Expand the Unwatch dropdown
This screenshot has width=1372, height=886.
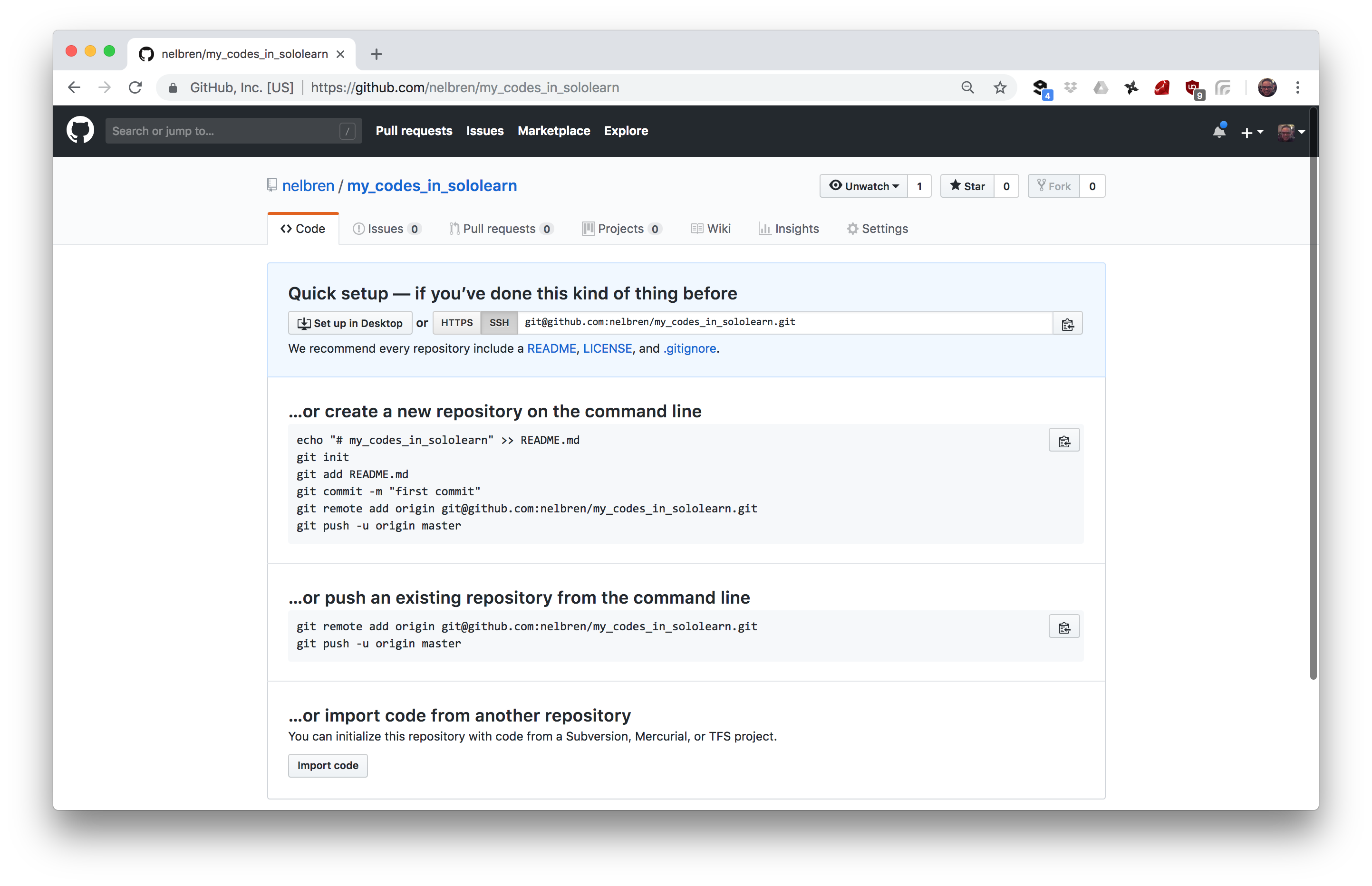(863, 186)
